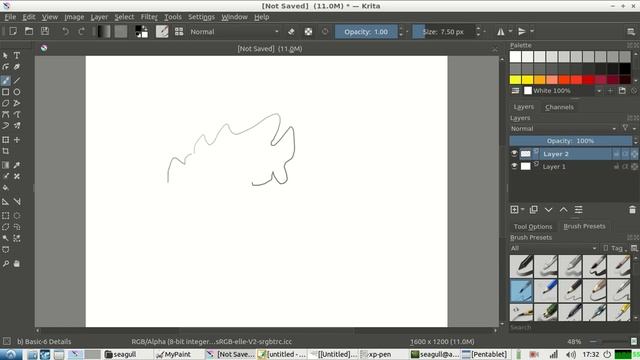Viewport: 640px width, 360px height.
Task: Undo last action in toolbar
Action: pyautogui.click(x=65, y=31)
